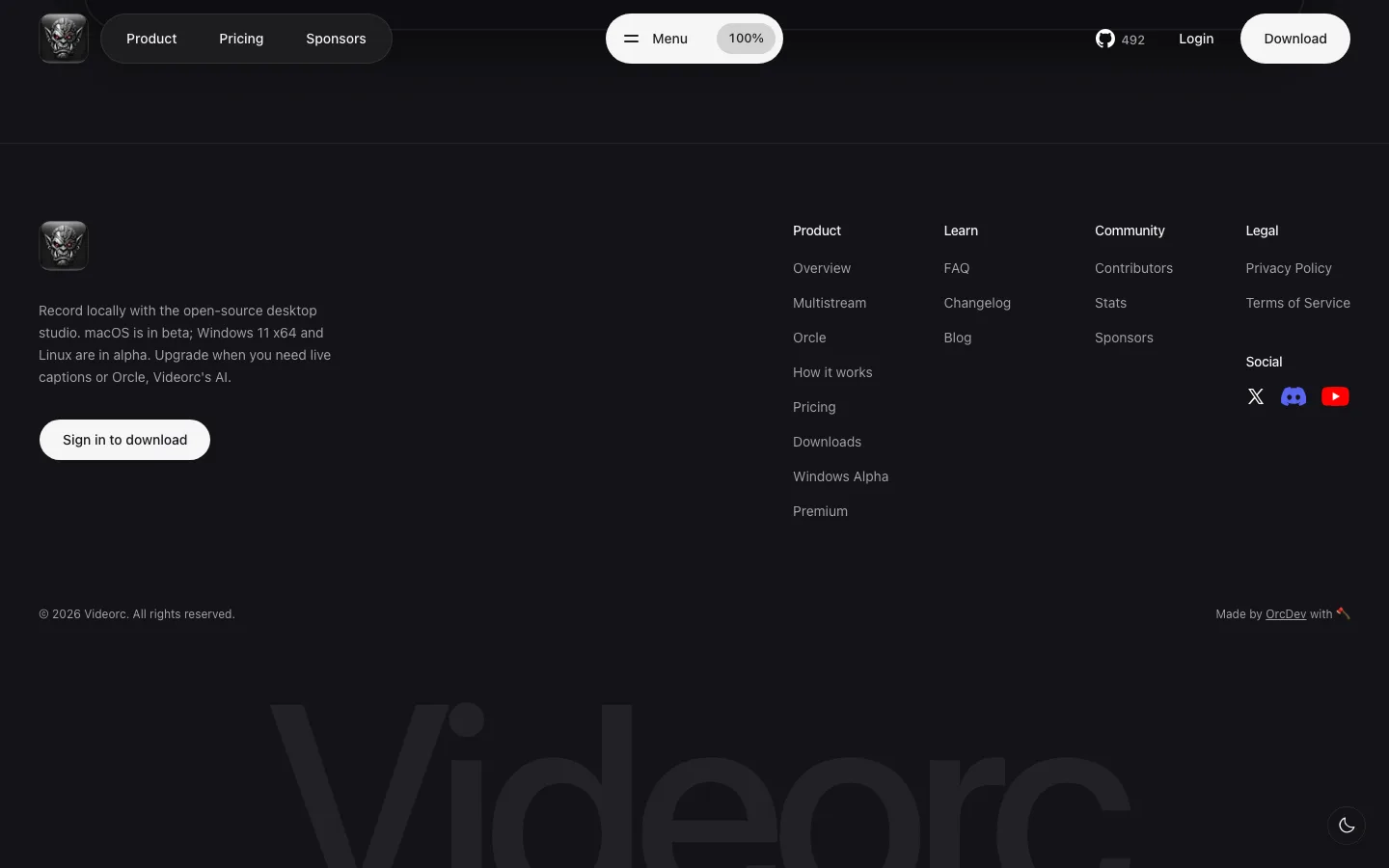Follow the OrcDev credit link
The height and width of the screenshot is (868, 1389).
(x=1286, y=614)
